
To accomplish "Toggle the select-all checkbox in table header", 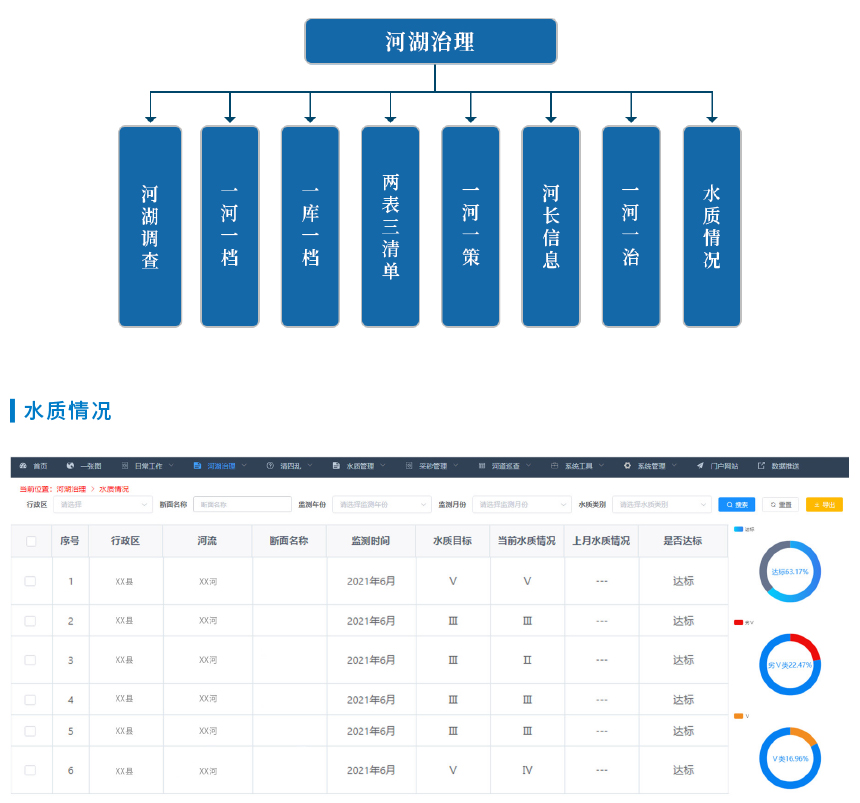I will (31, 541).
